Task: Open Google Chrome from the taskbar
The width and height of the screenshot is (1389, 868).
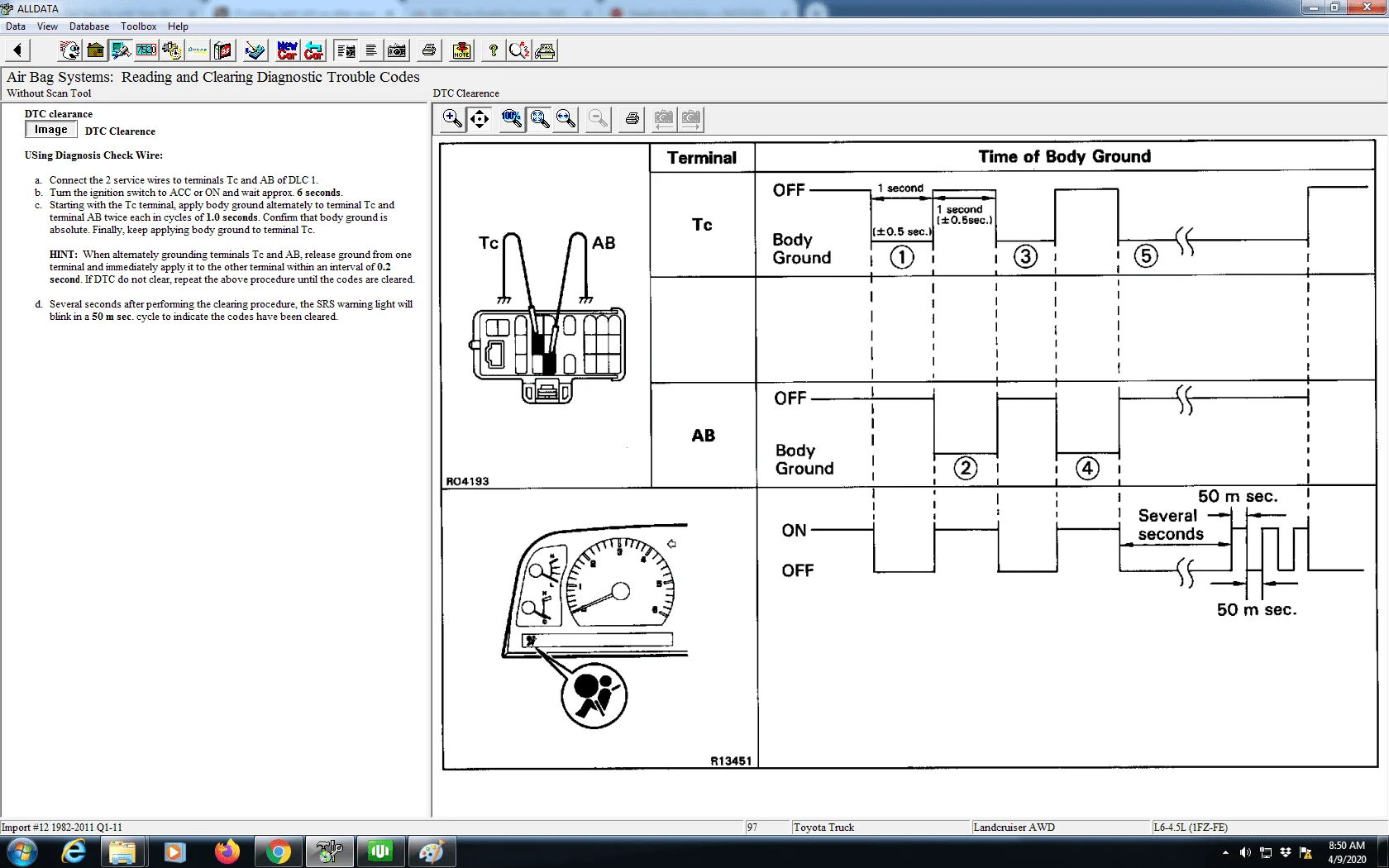Action: (279, 851)
